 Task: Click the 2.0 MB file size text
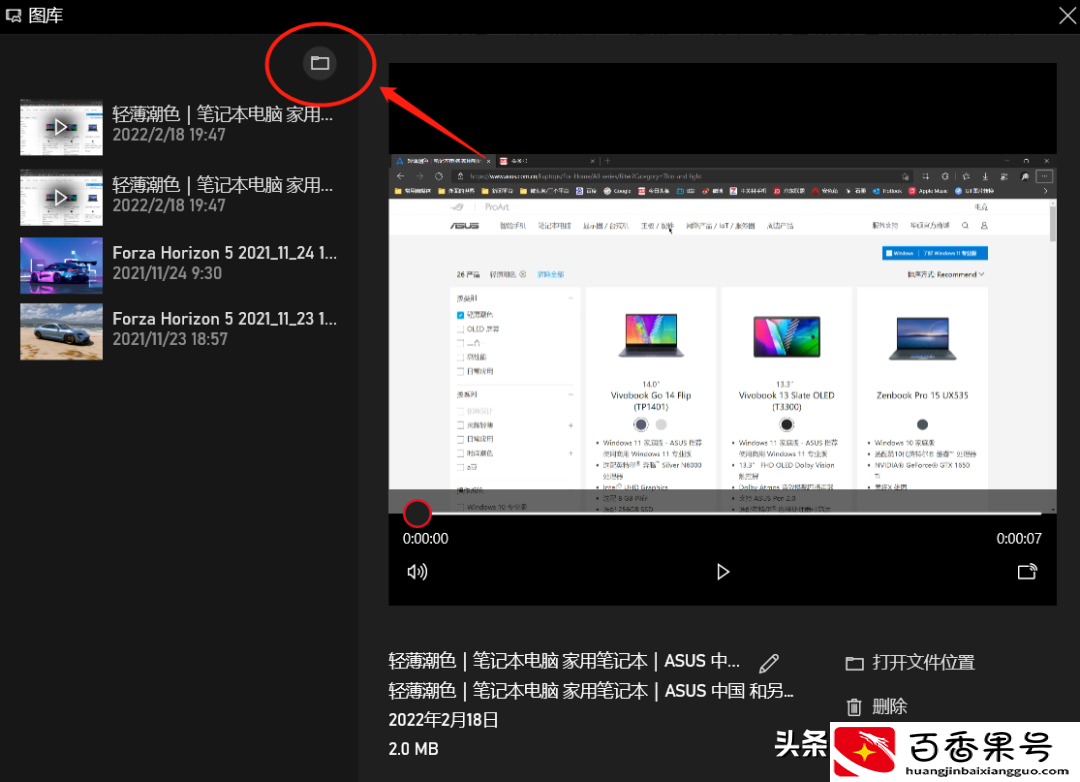413,749
